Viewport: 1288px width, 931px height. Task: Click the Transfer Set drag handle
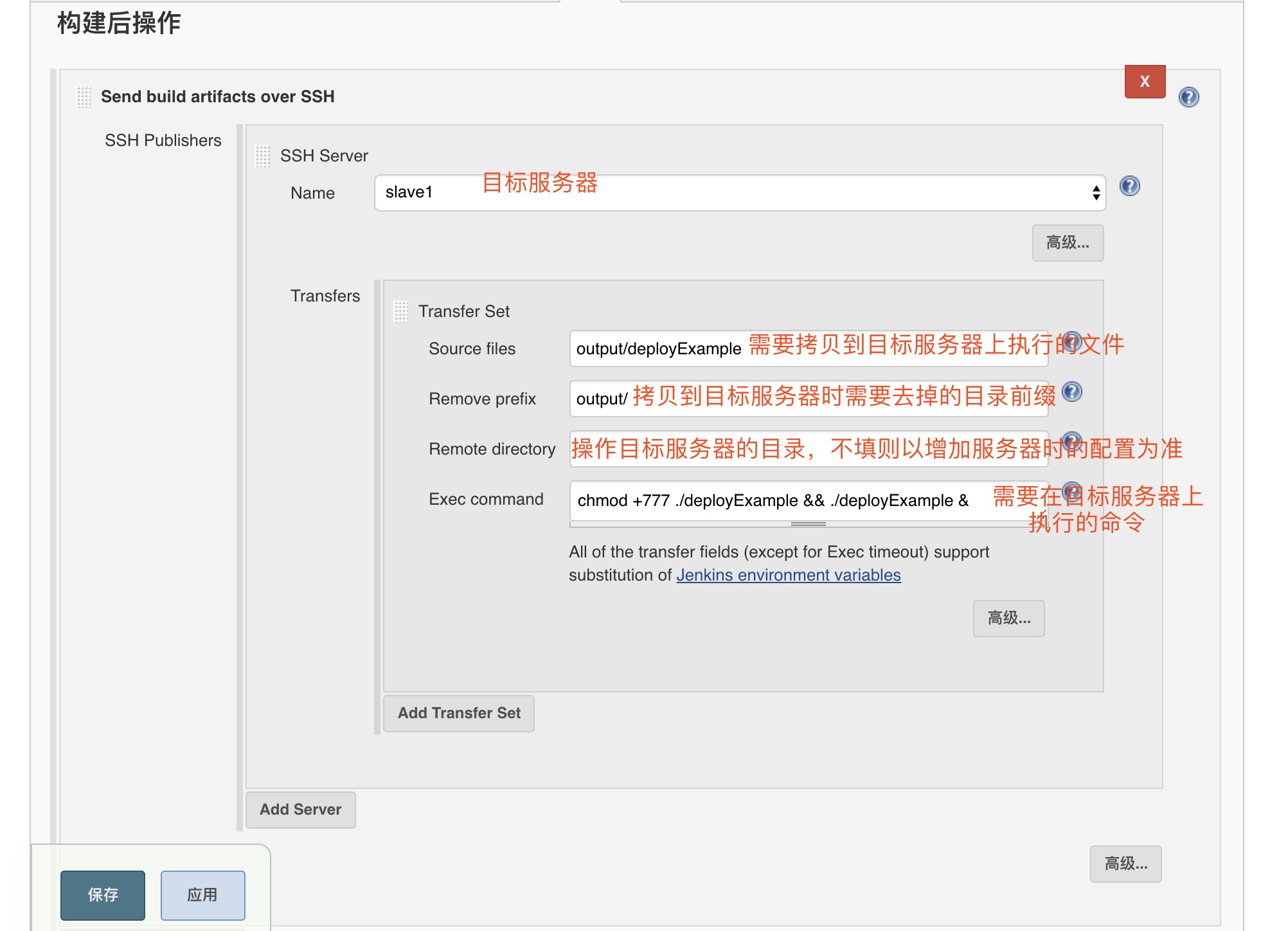(400, 312)
